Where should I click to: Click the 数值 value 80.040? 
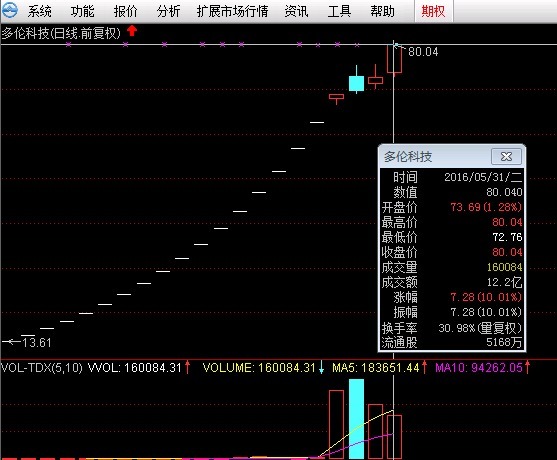[504, 192]
